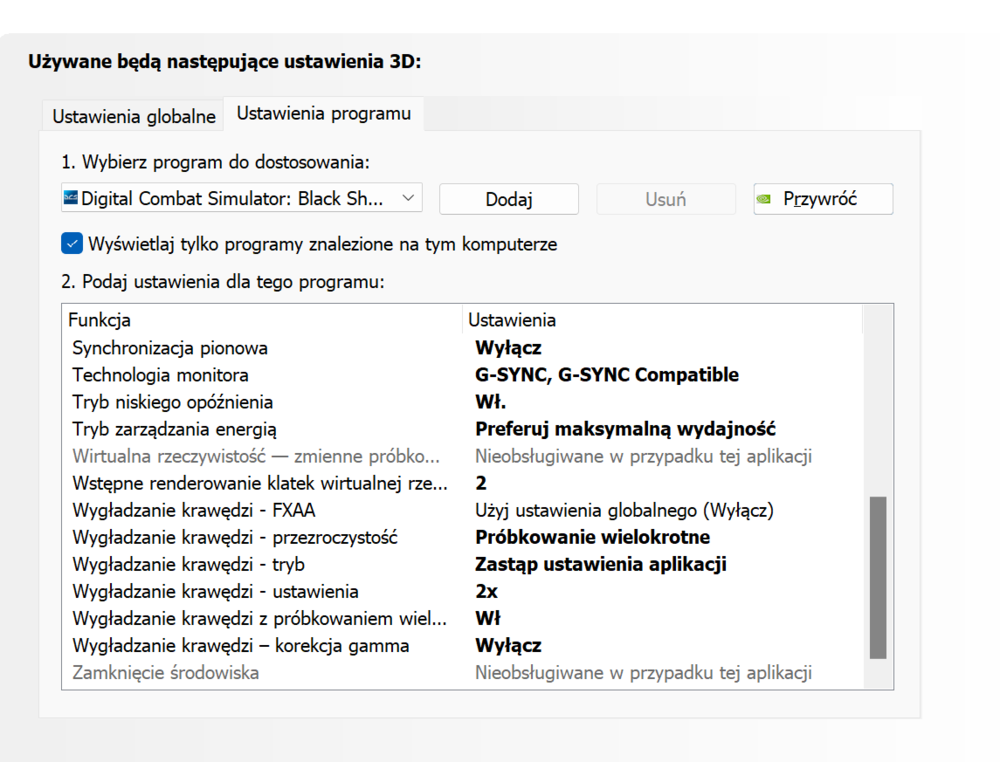Click the settings list vertical scrollbar thumb
This screenshot has height=762, width=1000.
pos(878,577)
